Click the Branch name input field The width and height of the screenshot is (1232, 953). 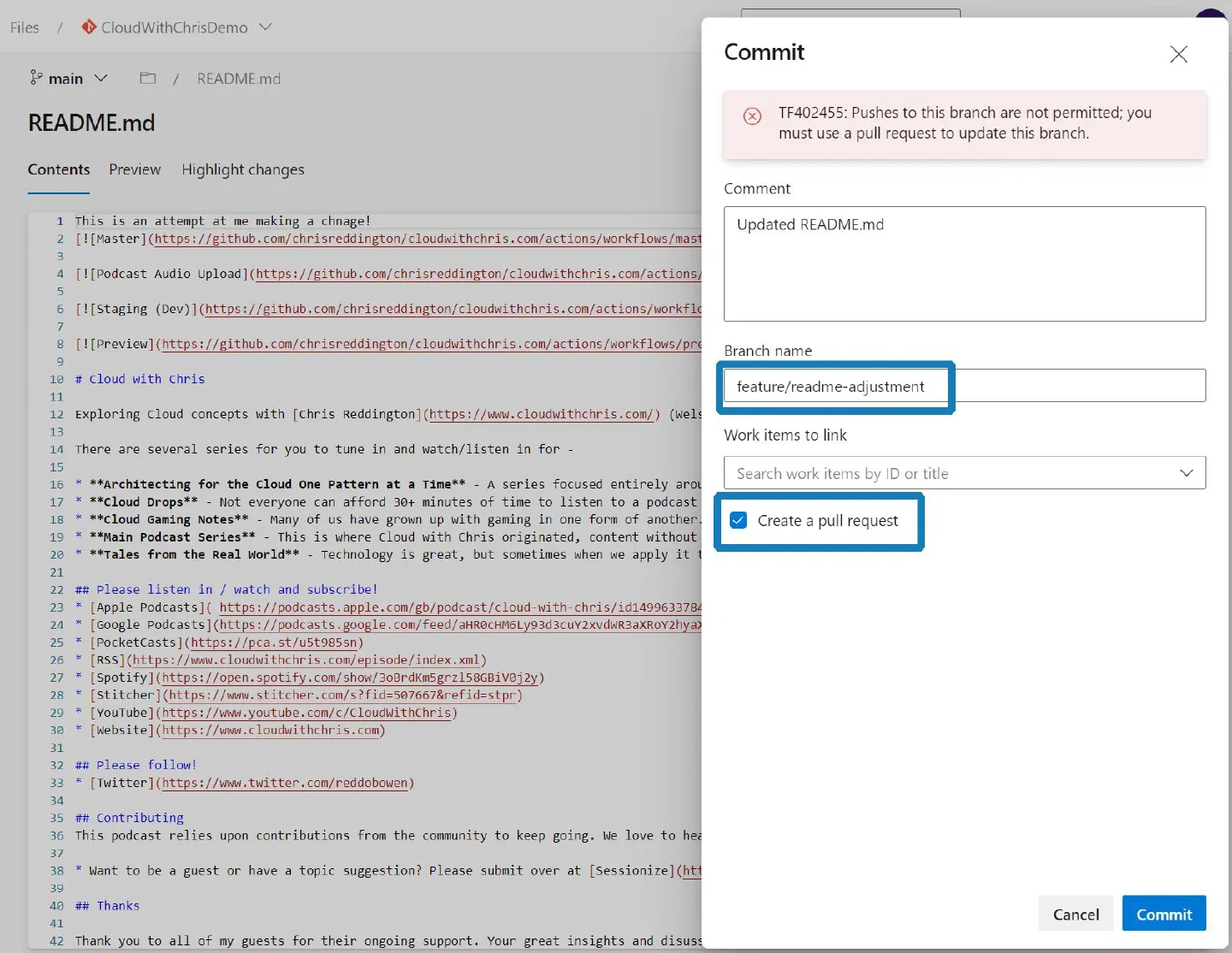[x=964, y=386]
